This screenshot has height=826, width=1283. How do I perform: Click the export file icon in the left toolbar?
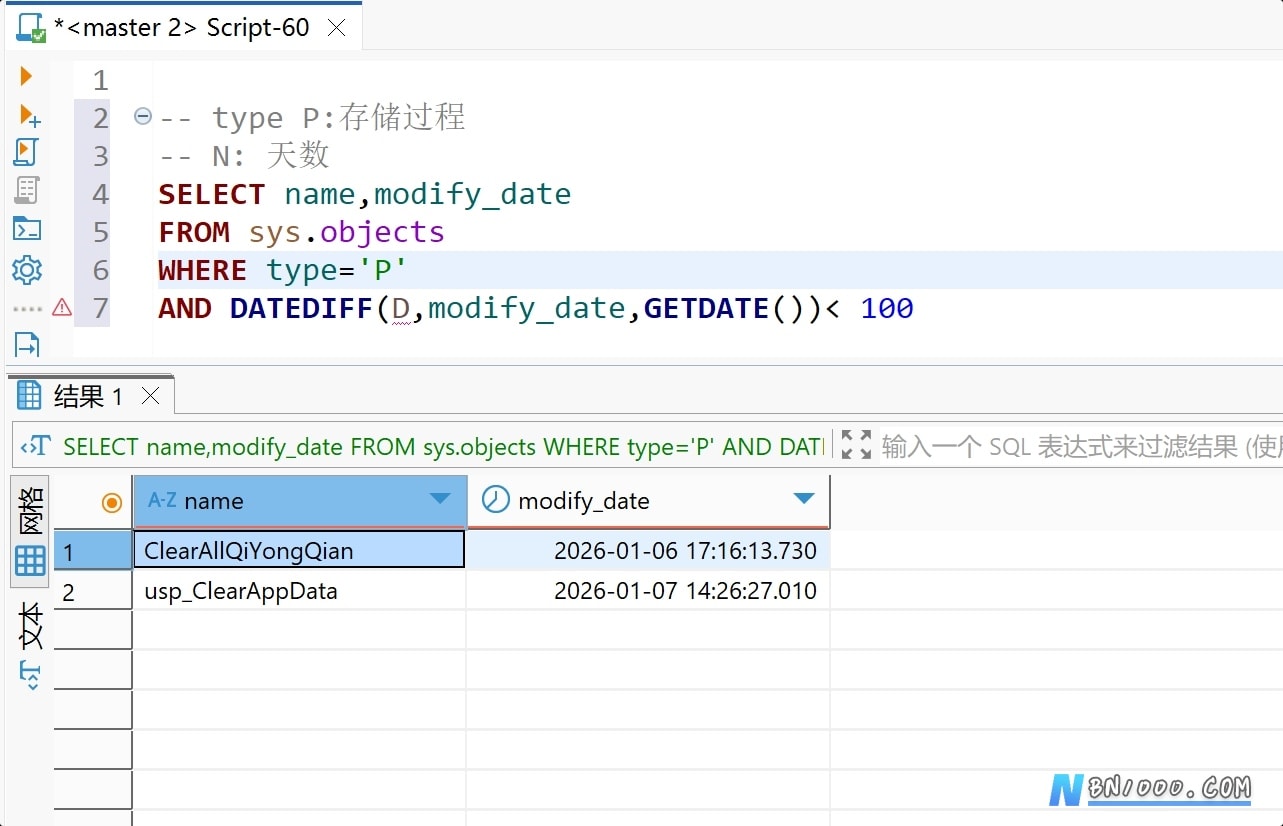coord(27,345)
